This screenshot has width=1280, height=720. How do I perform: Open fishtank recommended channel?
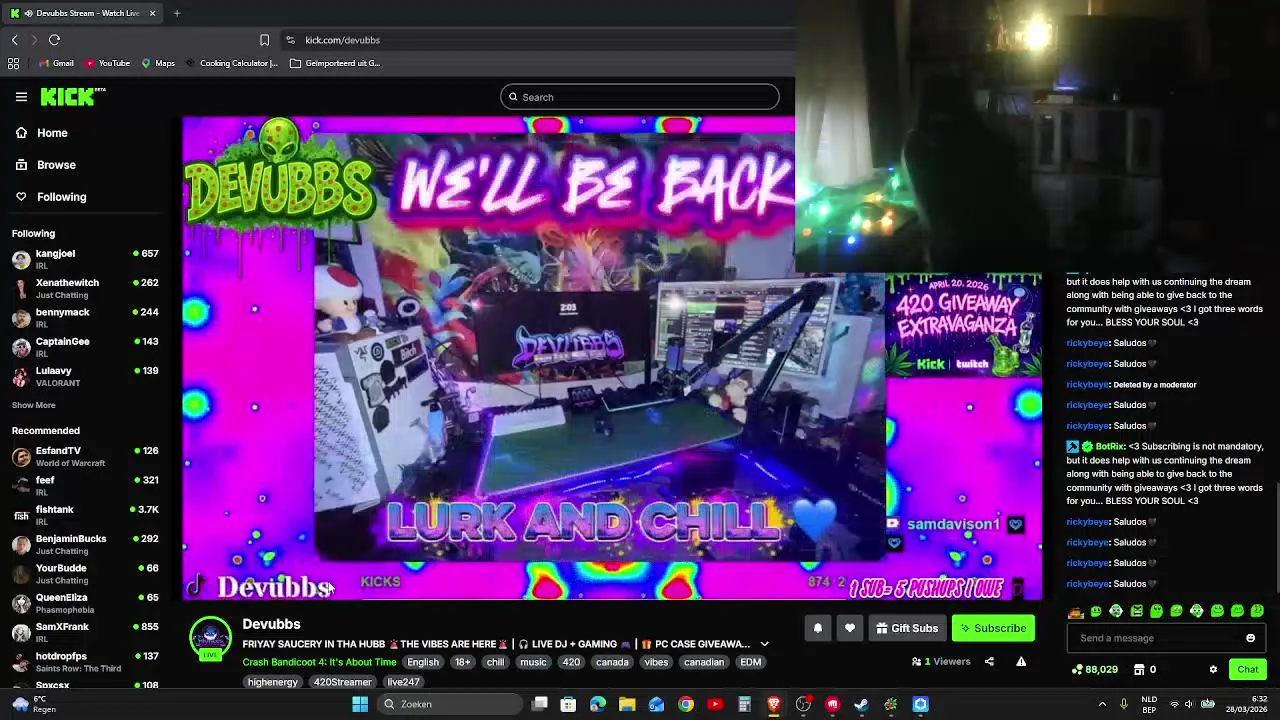pos(85,515)
